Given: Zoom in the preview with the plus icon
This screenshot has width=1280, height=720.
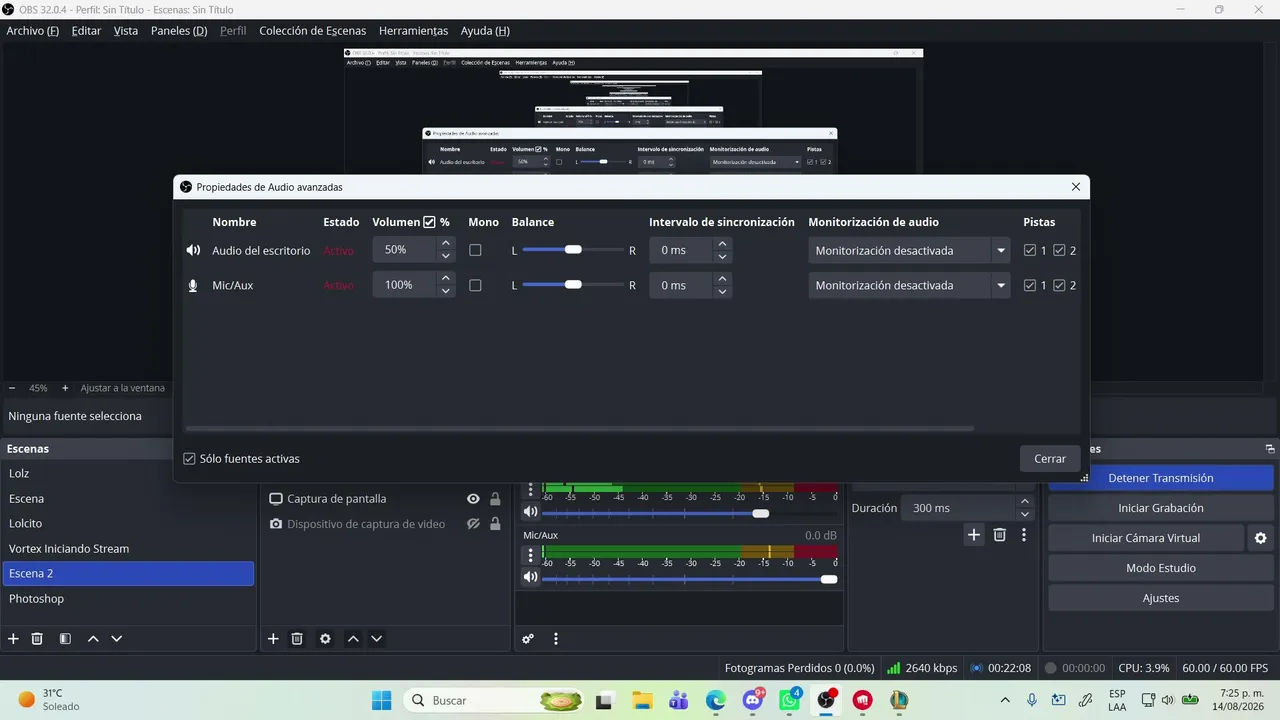Looking at the screenshot, I should coord(65,388).
